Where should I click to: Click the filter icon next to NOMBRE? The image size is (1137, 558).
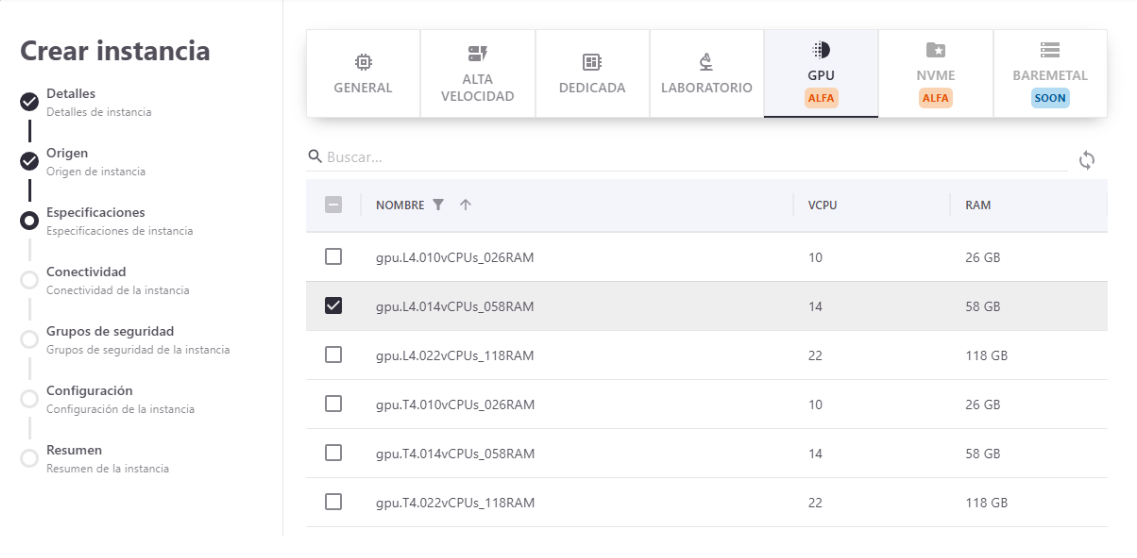(436, 205)
